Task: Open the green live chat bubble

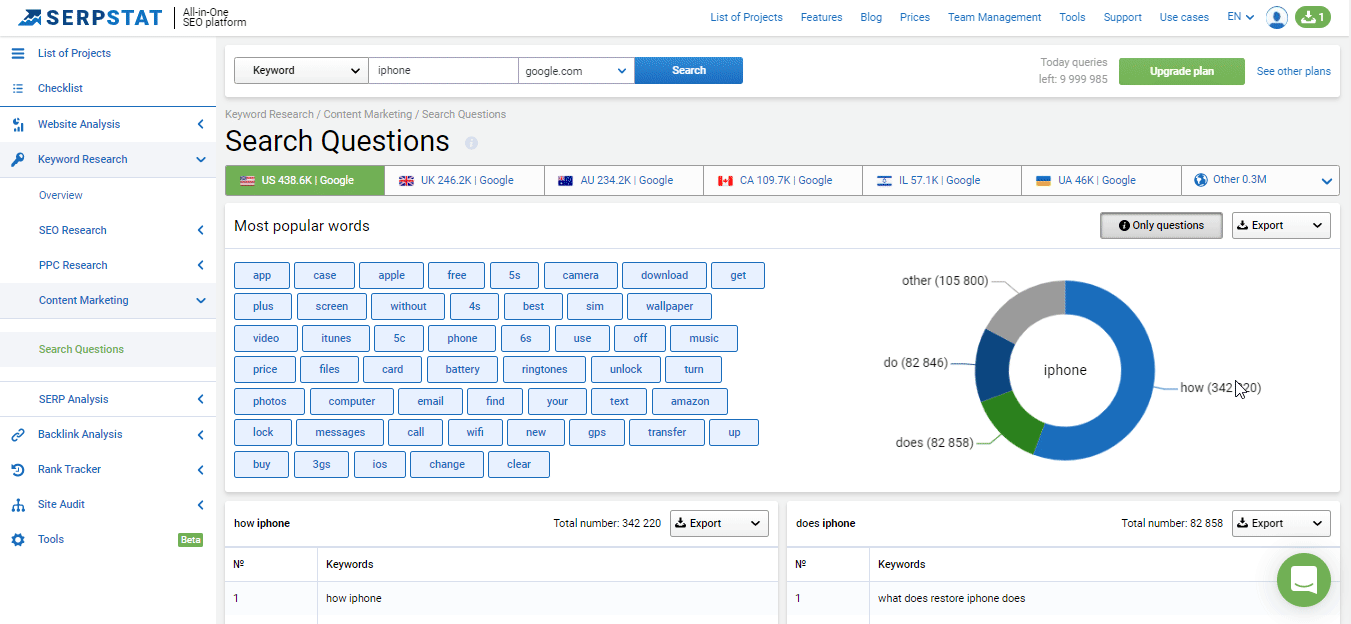Action: [1304, 580]
